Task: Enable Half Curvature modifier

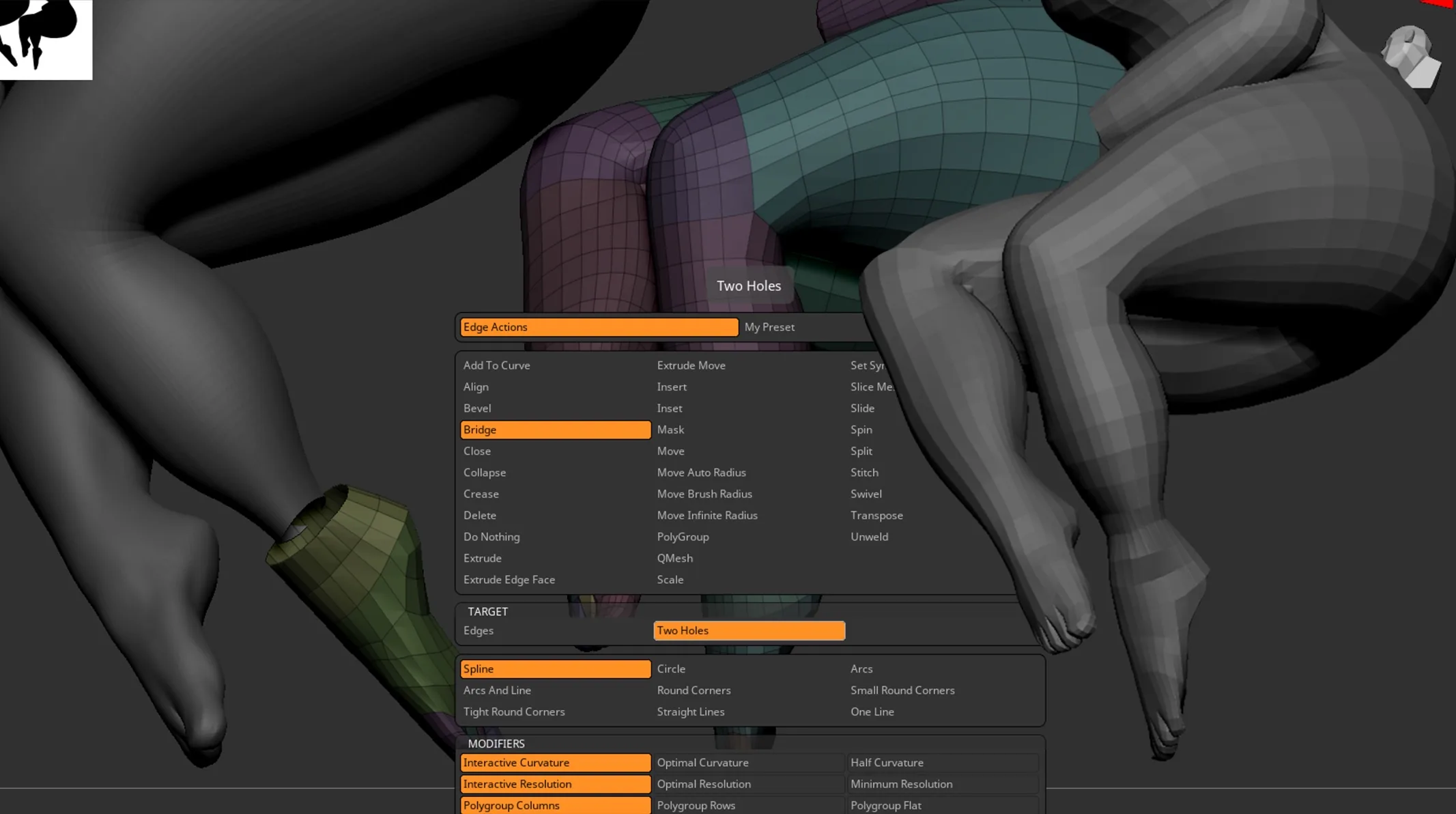Action: 943,763
